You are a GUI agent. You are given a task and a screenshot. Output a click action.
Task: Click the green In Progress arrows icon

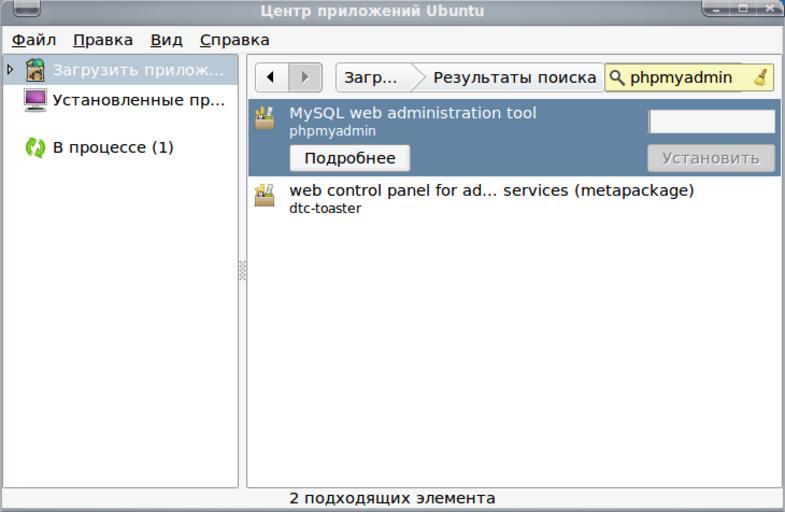click(x=36, y=148)
